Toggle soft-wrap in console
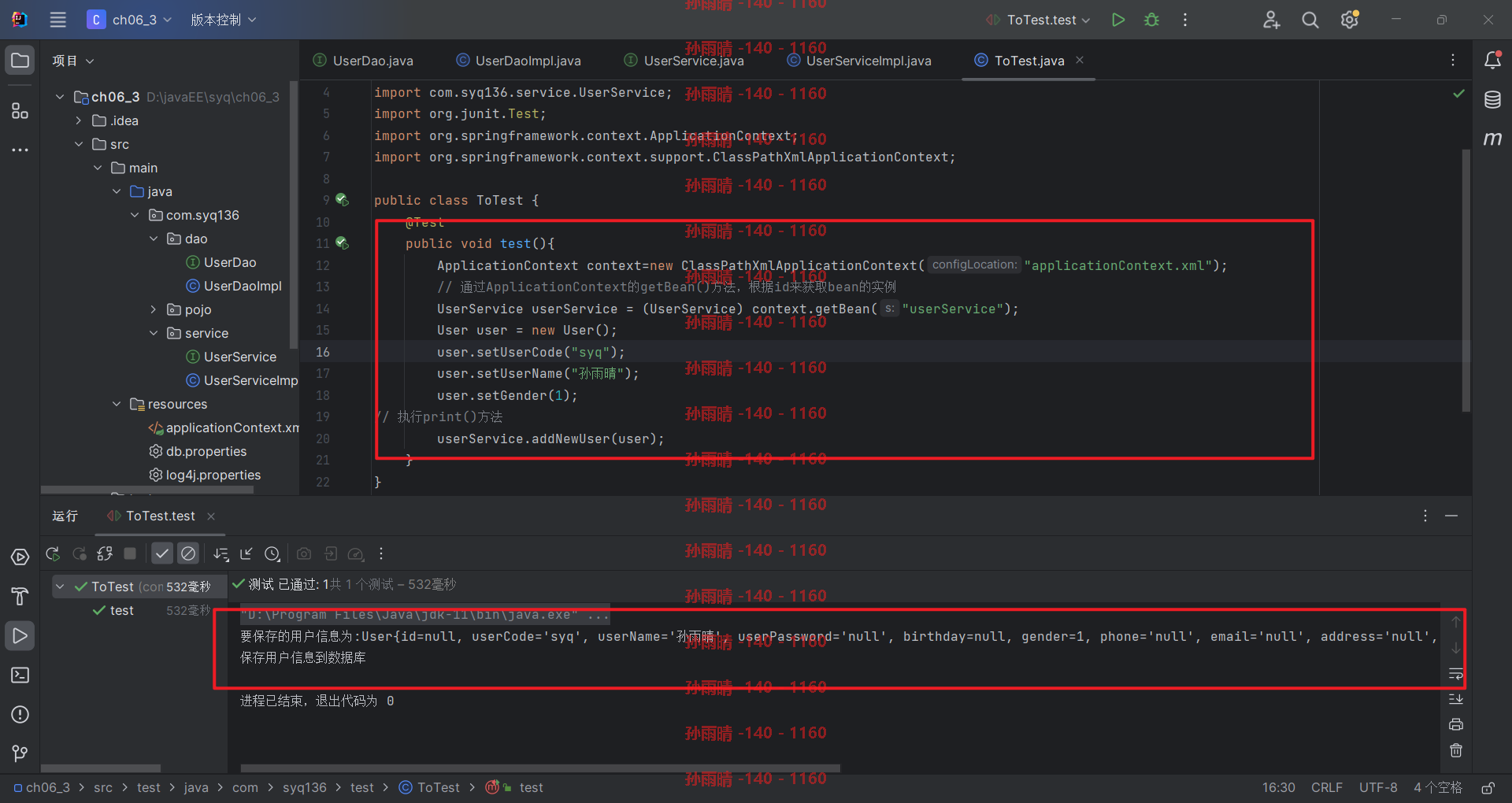This screenshot has height=803, width=1512. (x=1455, y=674)
